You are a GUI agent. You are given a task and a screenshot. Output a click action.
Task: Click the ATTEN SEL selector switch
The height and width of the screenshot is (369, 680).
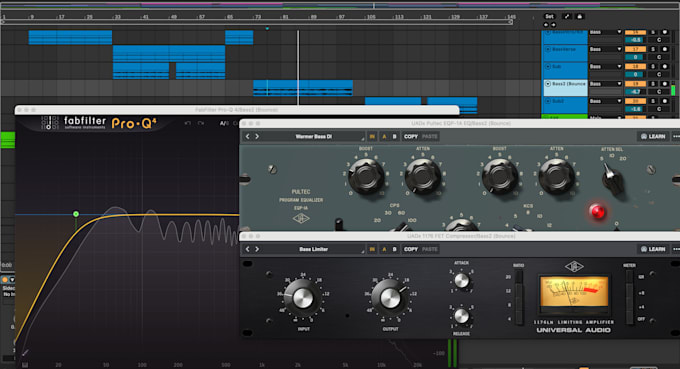(x=612, y=178)
